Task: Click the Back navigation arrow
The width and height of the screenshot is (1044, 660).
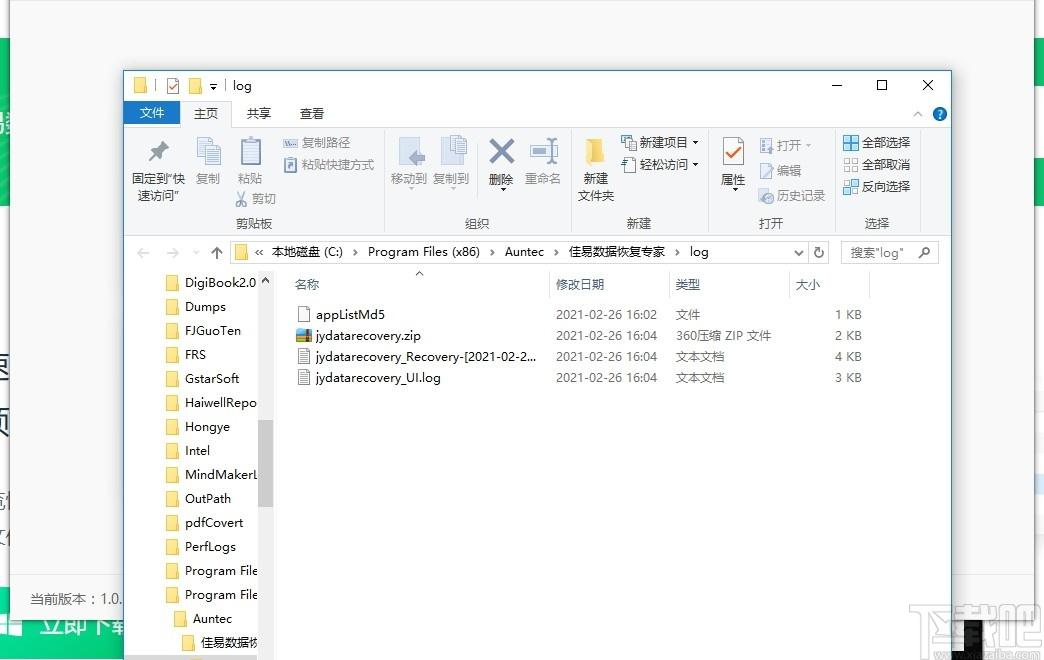Action: pos(143,253)
